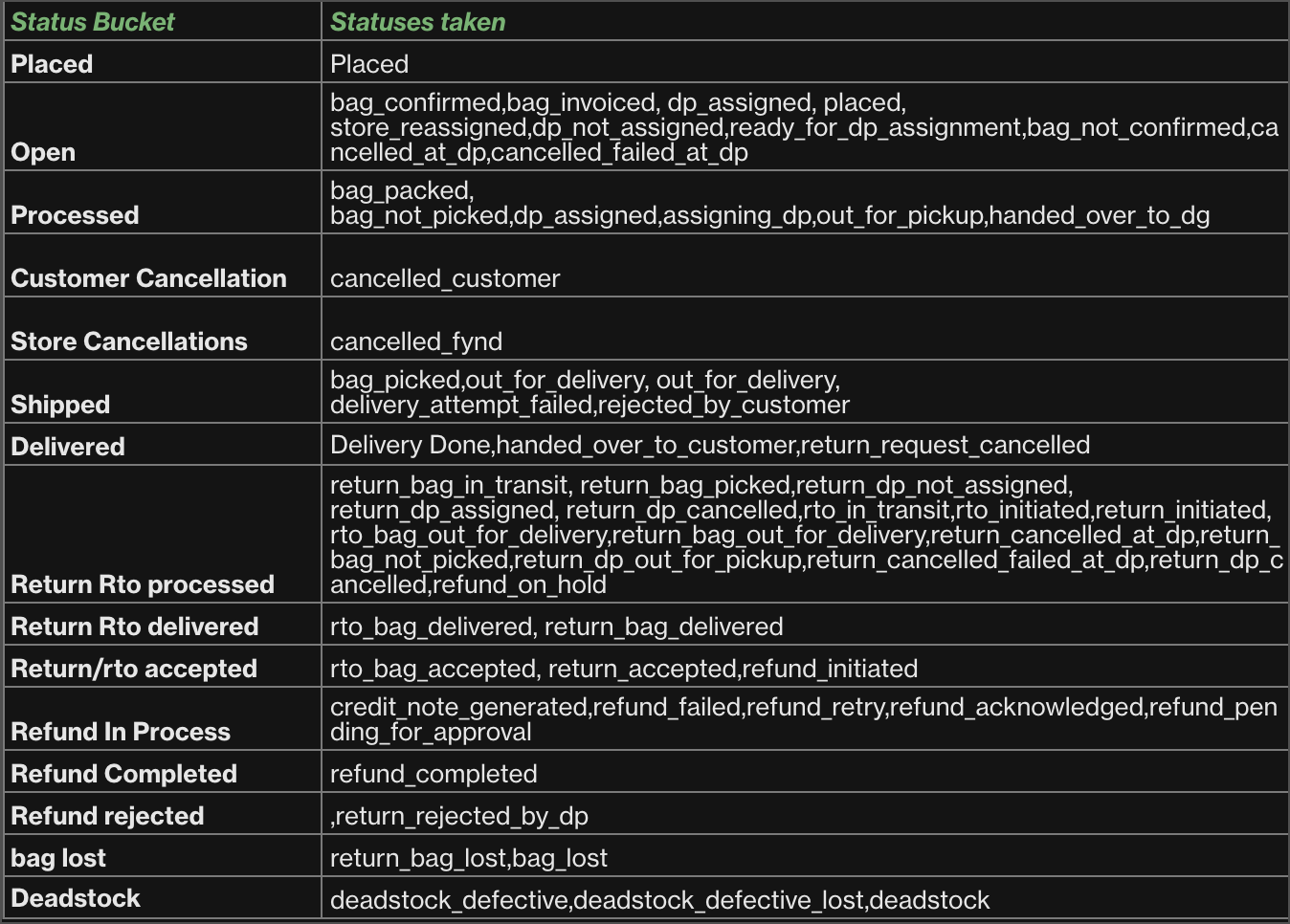Click the "Refund In Process" bucket label

pos(121,732)
